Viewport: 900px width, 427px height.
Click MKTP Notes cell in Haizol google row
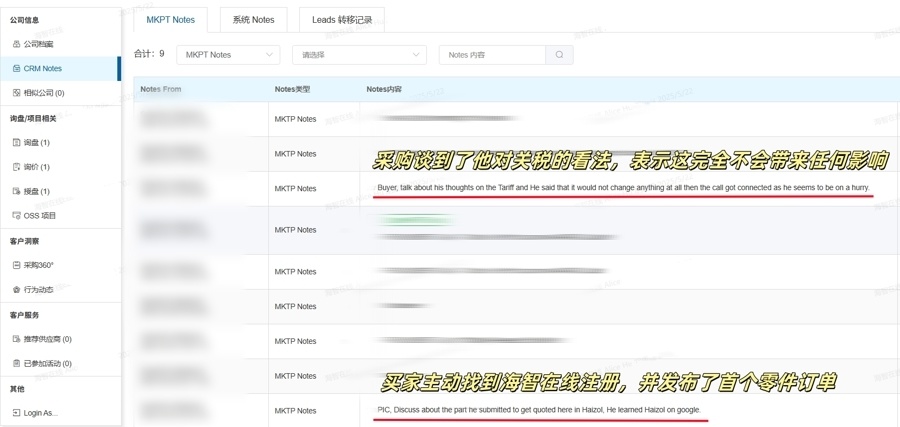[295, 410]
